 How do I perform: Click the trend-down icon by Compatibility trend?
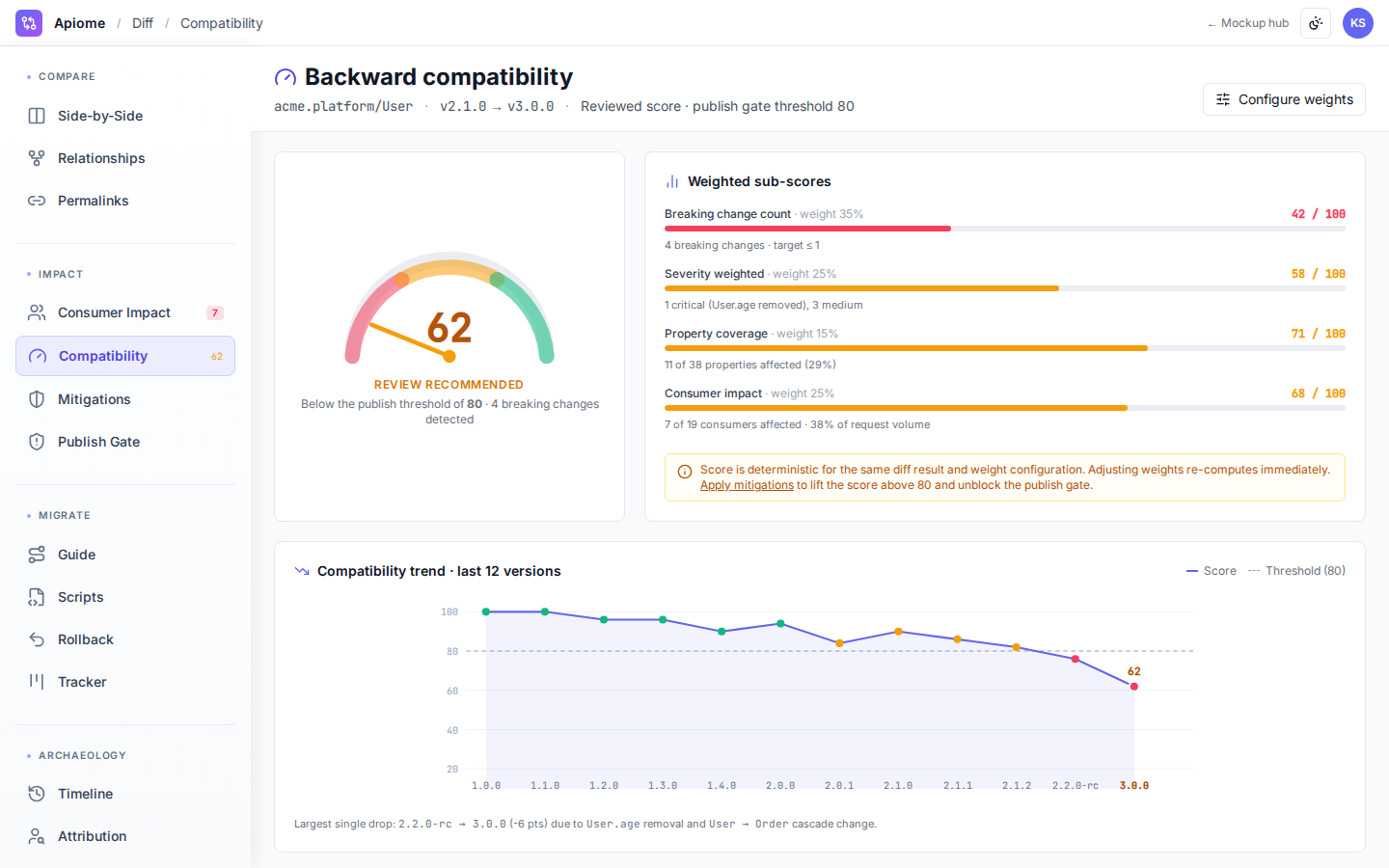pos(302,571)
